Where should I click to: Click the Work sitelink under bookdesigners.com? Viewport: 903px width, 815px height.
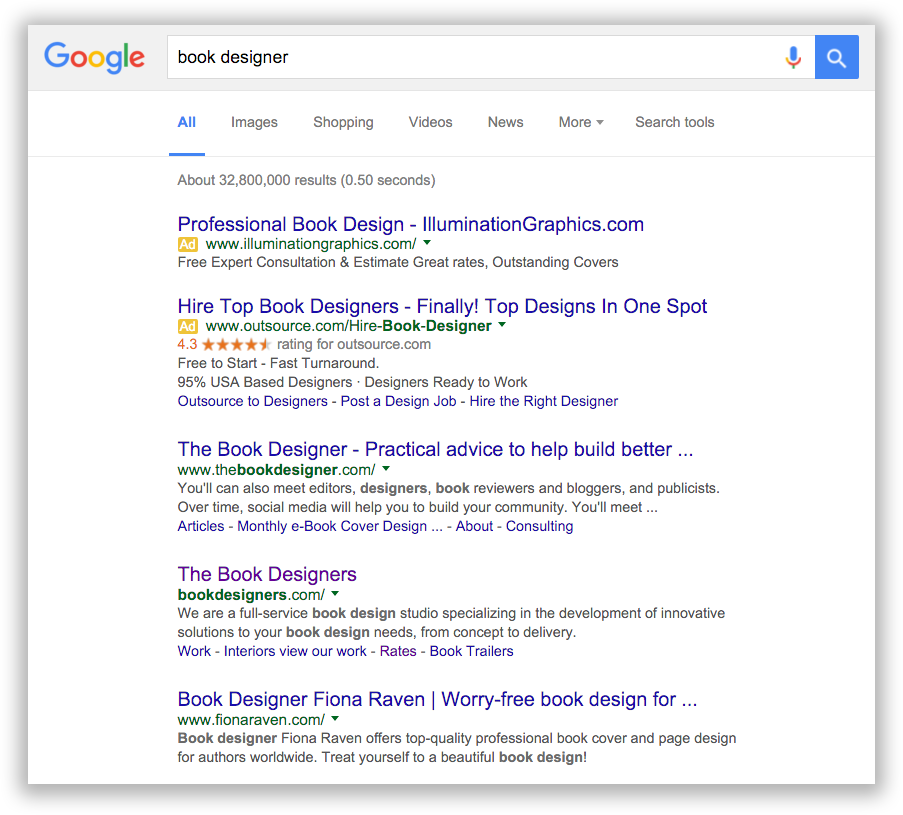pos(194,651)
